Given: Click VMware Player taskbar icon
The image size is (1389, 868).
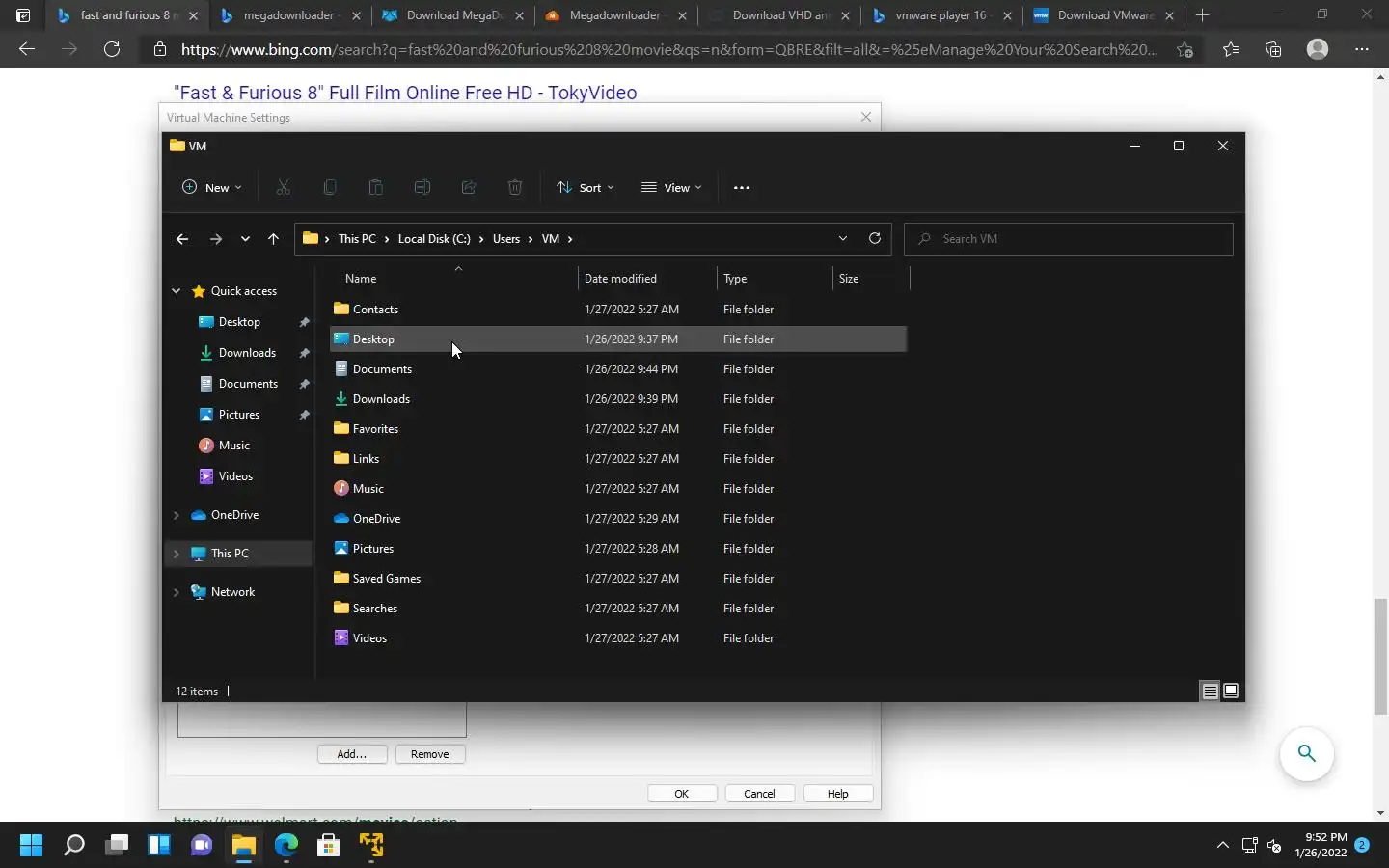Looking at the screenshot, I should click(x=371, y=846).
